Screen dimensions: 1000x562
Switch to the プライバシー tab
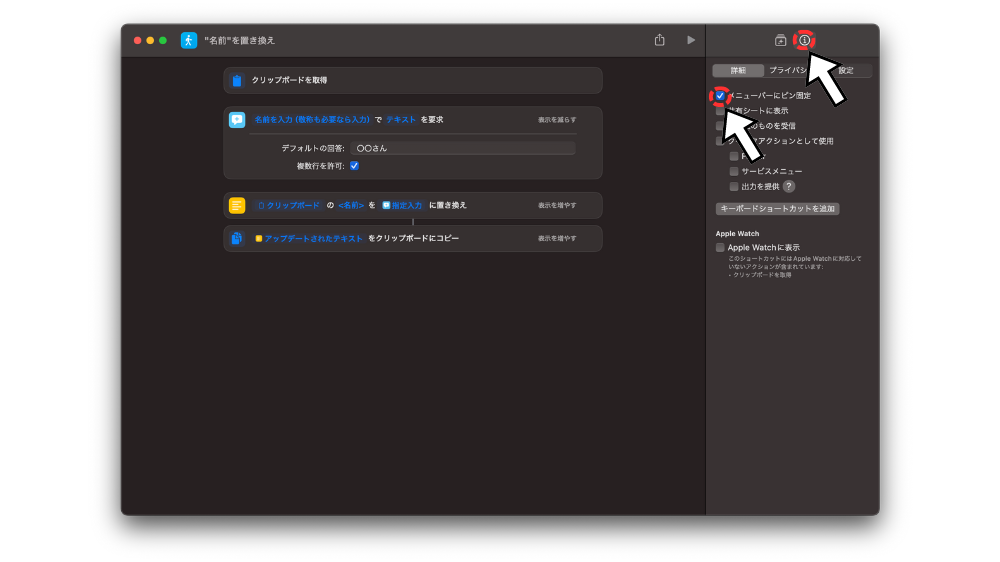coord(791,70)
